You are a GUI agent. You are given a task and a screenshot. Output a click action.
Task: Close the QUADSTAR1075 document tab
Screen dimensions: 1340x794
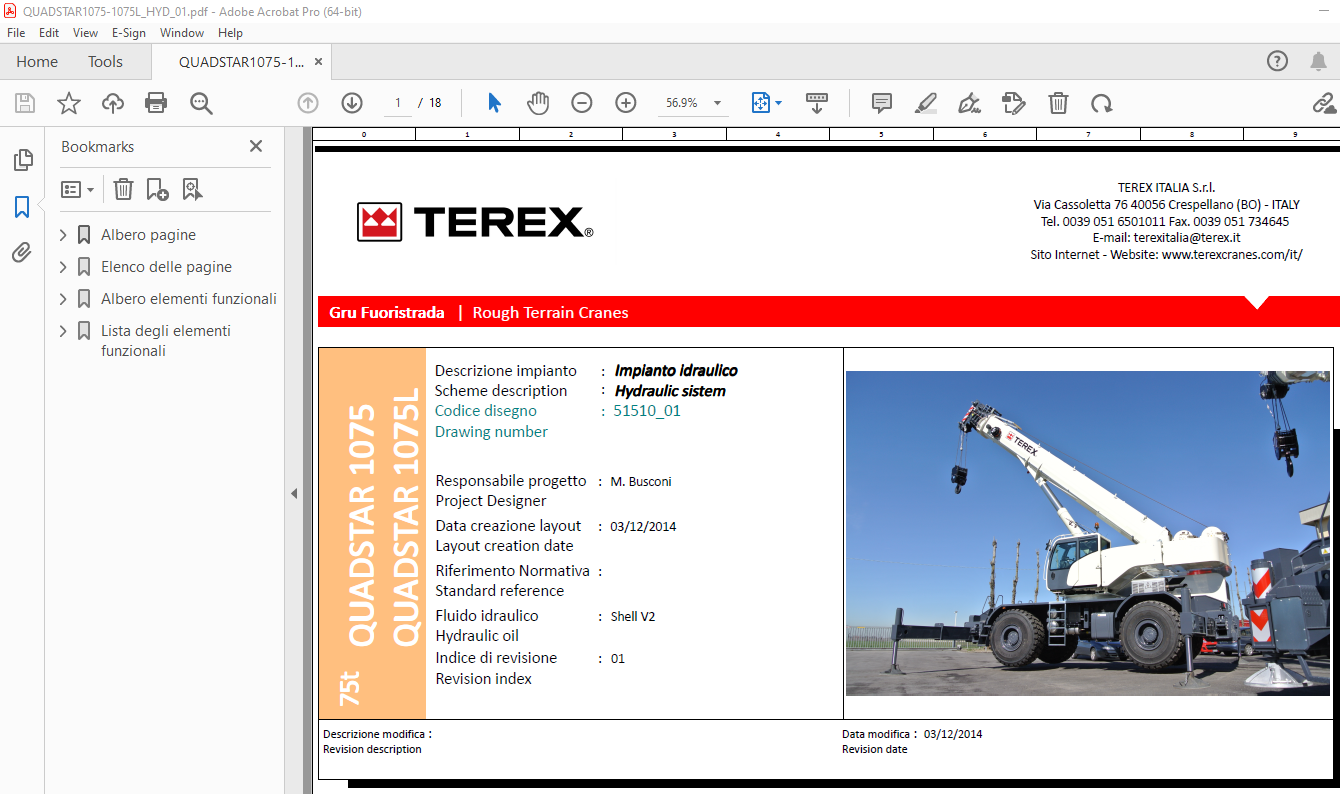[318, 61]
